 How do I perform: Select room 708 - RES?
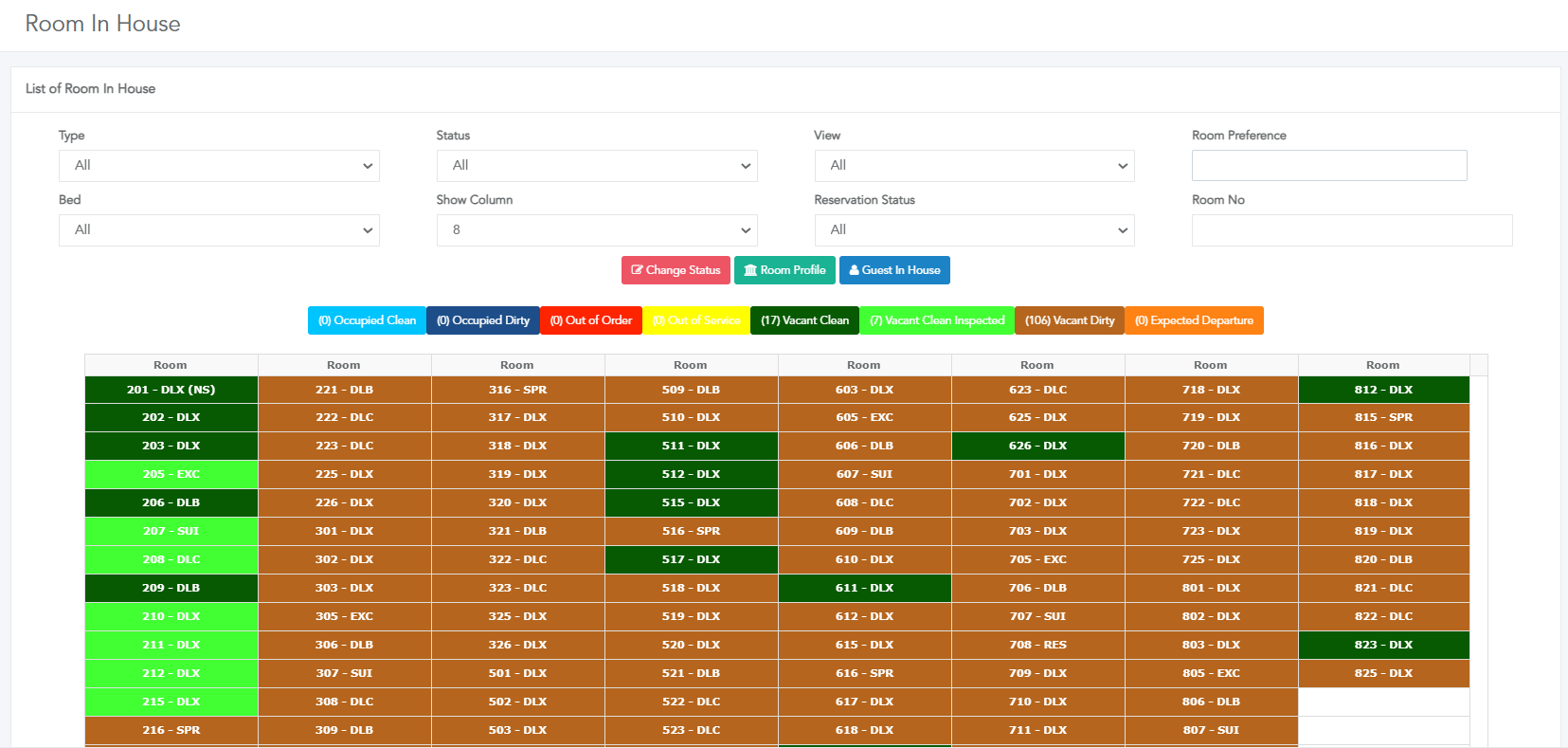click(x=1038, y=645)
